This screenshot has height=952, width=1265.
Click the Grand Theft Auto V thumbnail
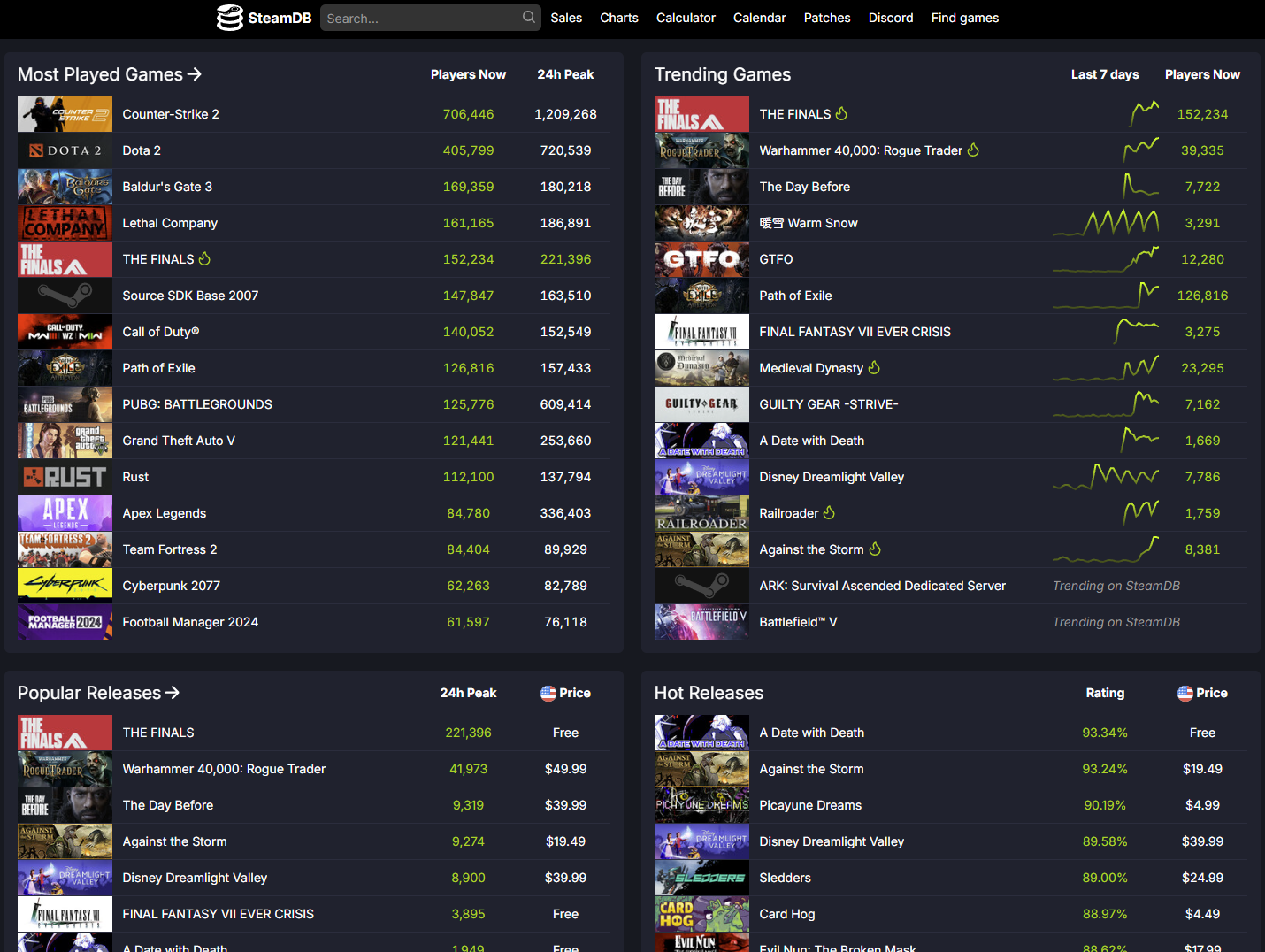click(65, 441)
